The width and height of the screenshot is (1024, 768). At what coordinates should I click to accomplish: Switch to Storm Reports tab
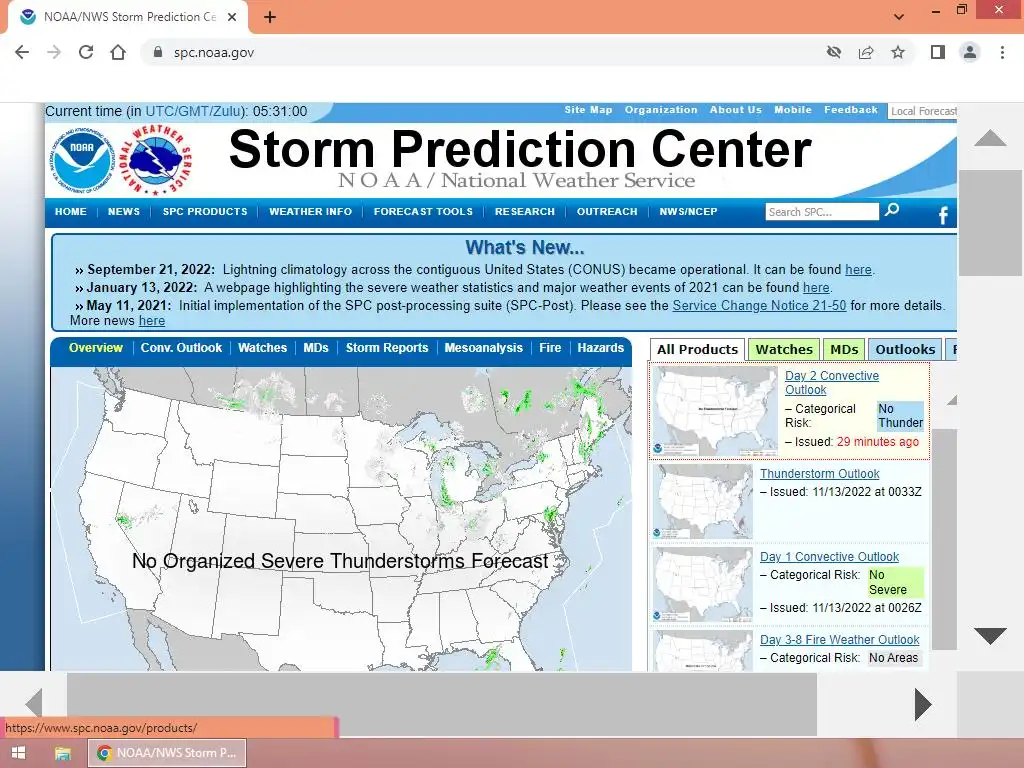[387, 347]
